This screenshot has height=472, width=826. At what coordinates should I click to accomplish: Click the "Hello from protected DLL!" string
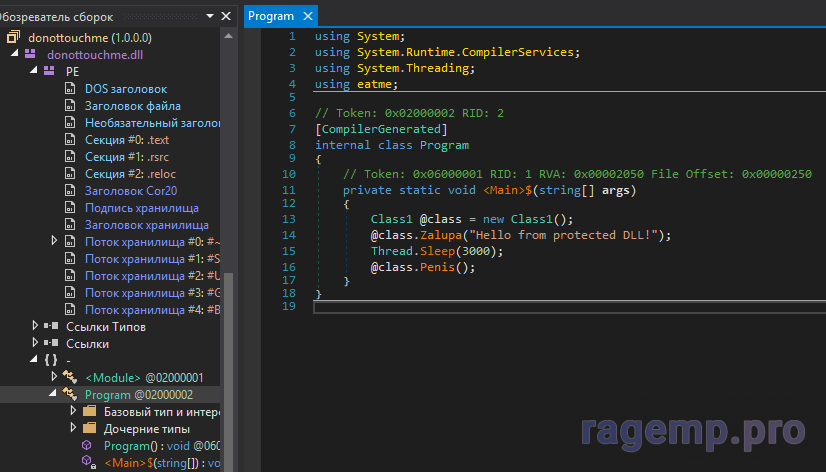[563, 234]
